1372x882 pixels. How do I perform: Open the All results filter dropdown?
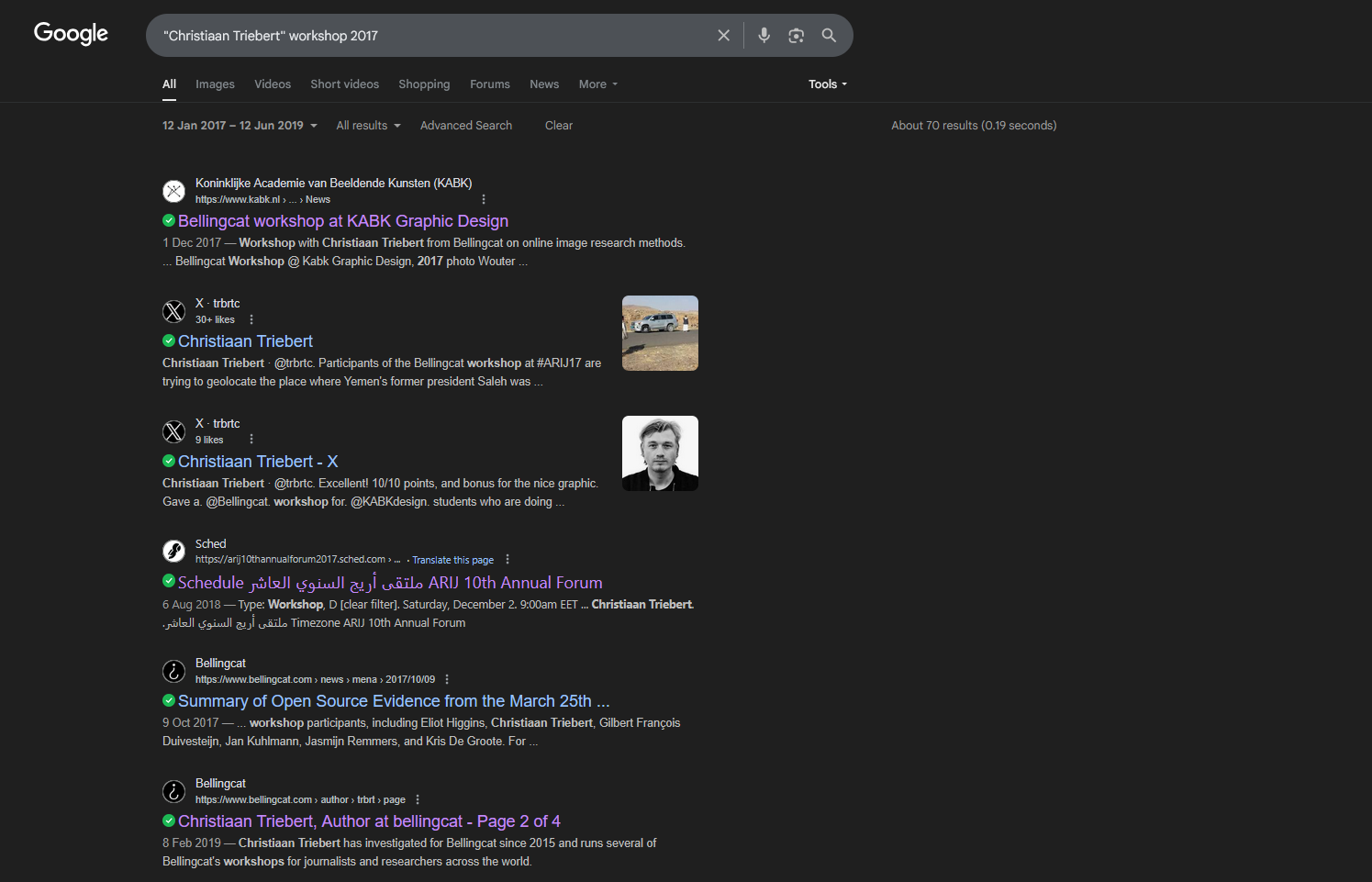(x=368, y=126)
